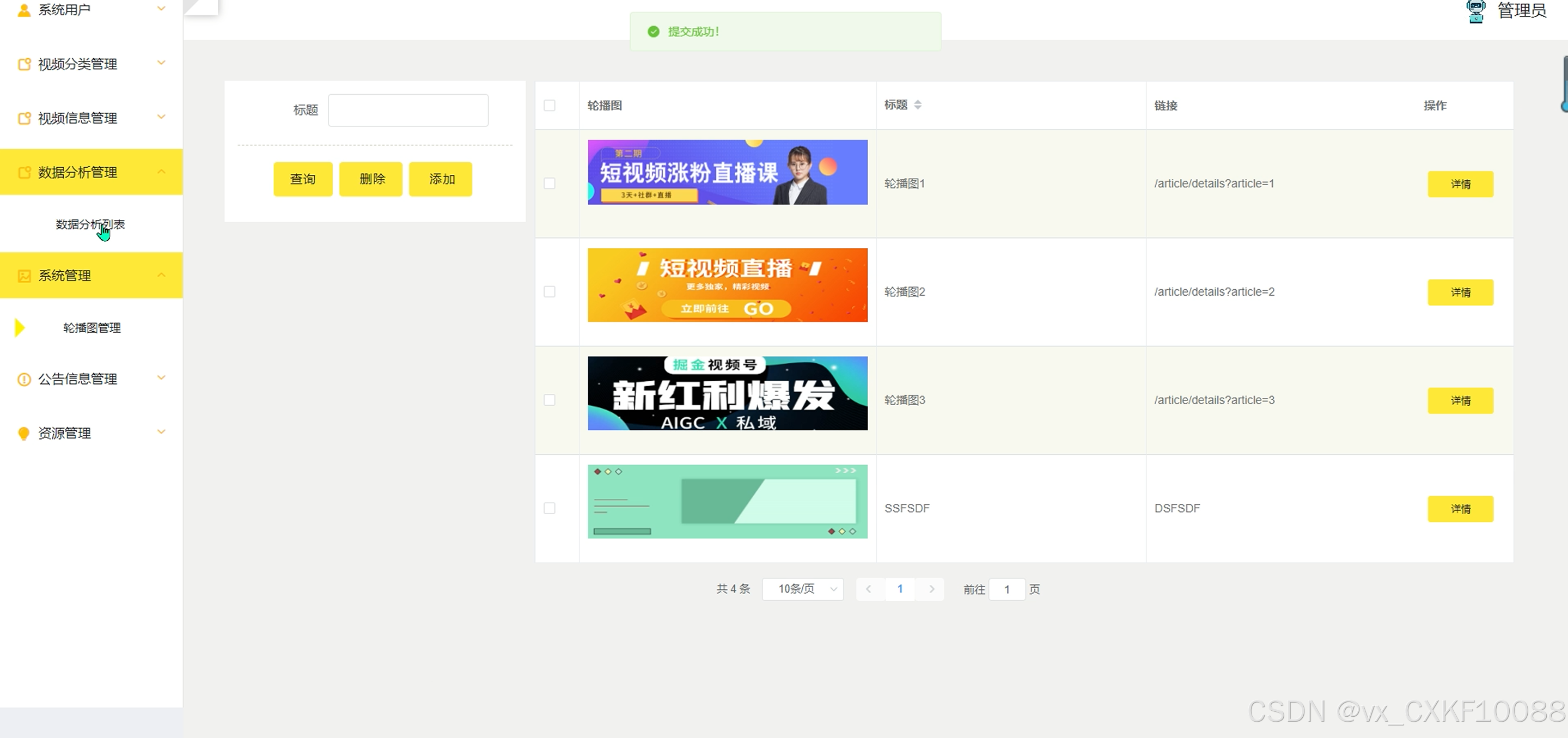Sort table by 标题 sort arrows
Screen dimensions: 1568x738
[917, 105]
